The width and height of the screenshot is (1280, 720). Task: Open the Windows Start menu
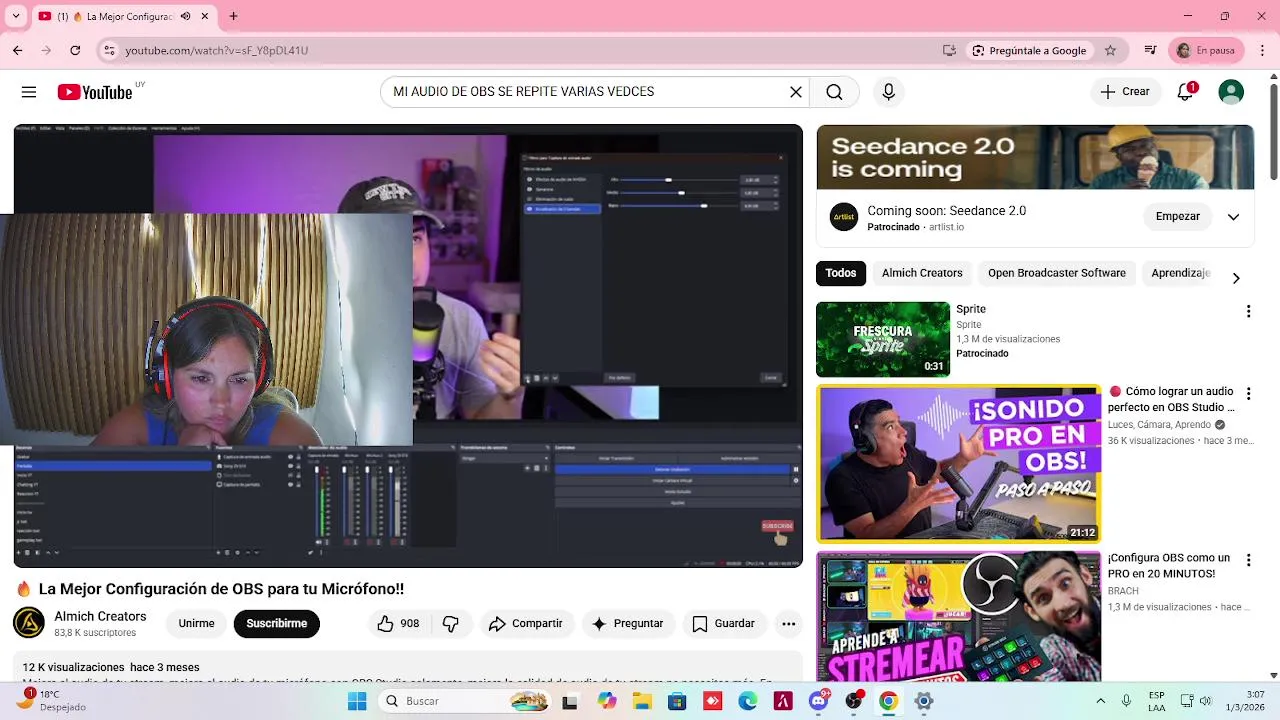tap(357, 701)
